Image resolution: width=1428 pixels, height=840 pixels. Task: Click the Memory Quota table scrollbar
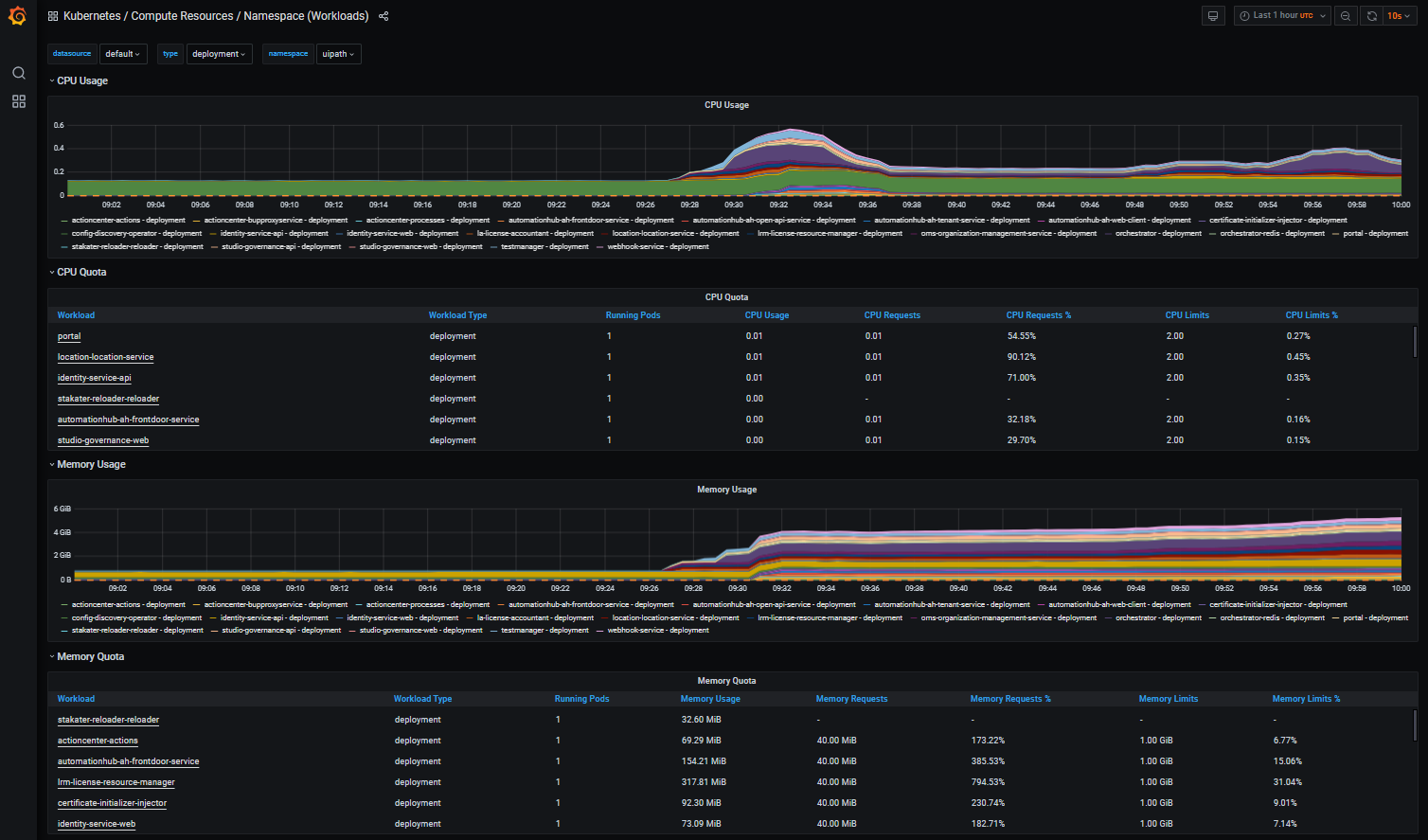coord(1415,725)
